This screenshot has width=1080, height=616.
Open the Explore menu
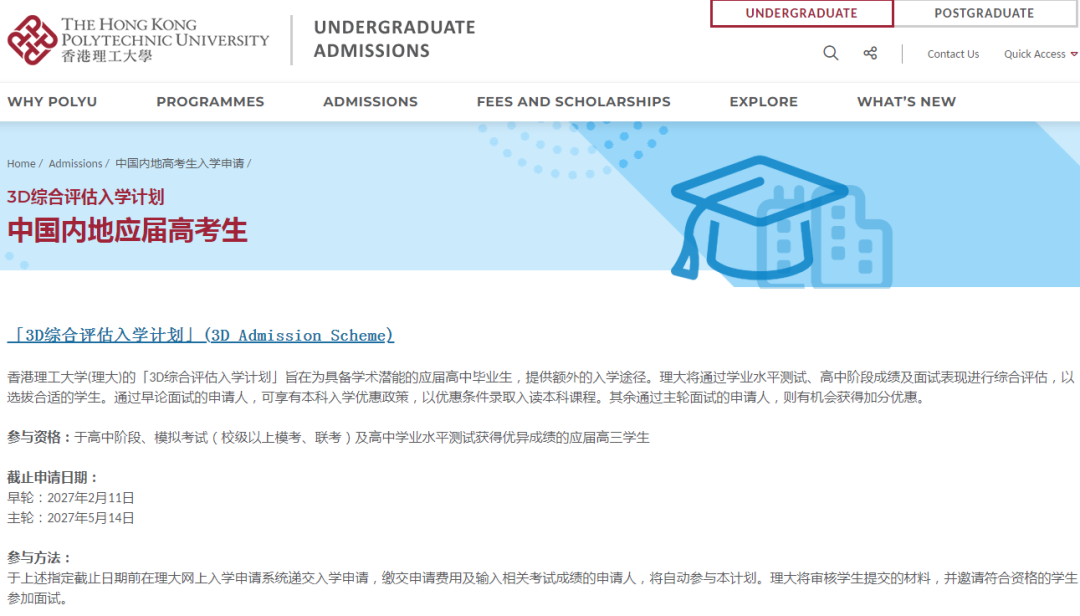[764, 101]
